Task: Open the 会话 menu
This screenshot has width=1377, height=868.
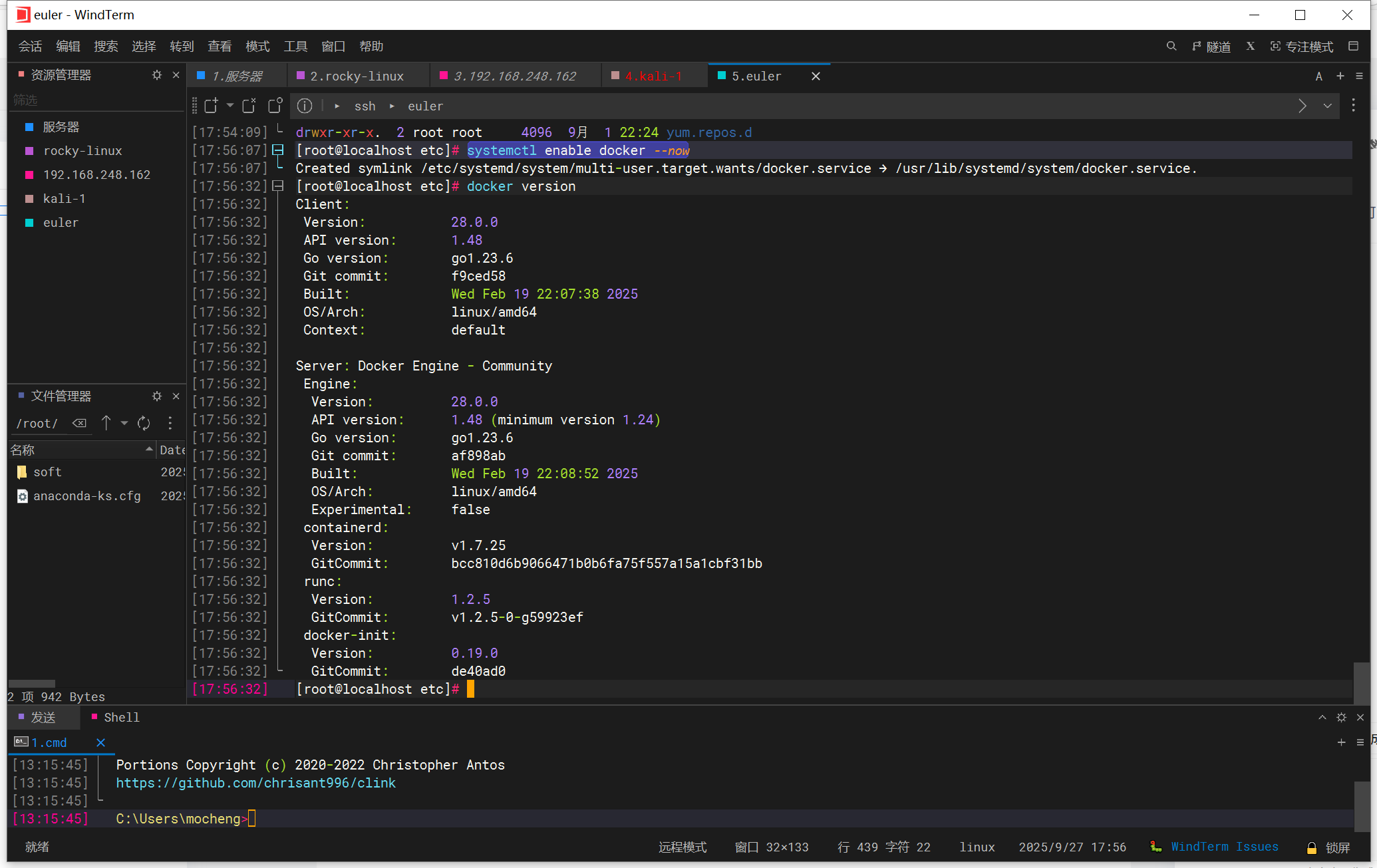Action: pos(30,46)
